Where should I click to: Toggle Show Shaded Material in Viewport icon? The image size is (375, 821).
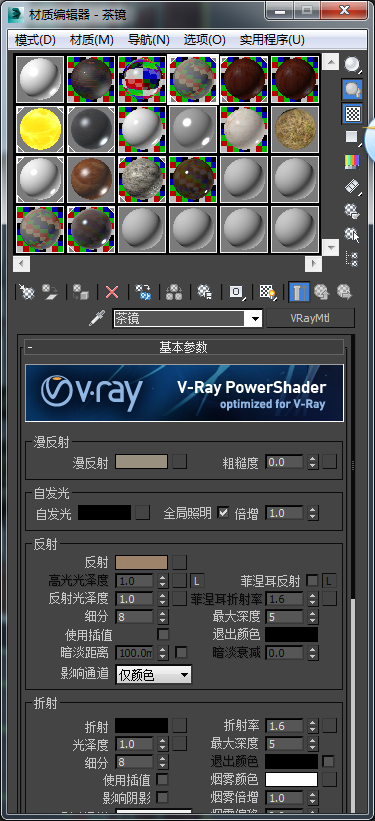point(268,292)
